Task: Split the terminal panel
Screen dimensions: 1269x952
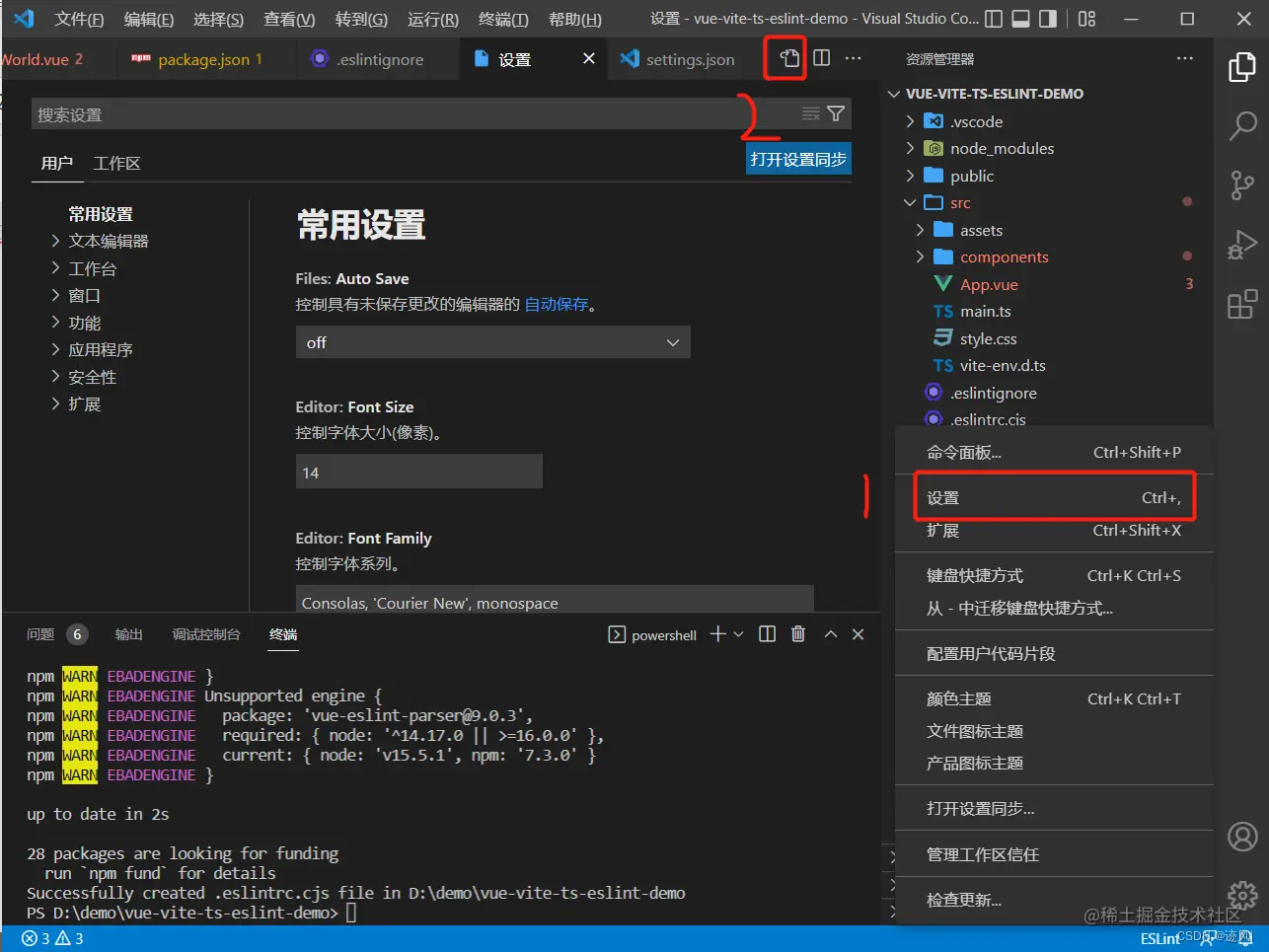Action: tap(767, 634)
